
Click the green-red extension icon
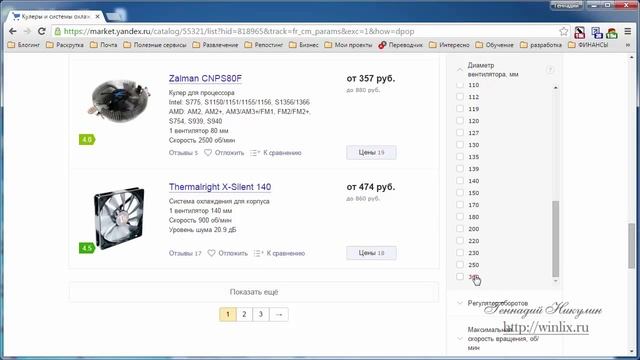click(612, 33)
